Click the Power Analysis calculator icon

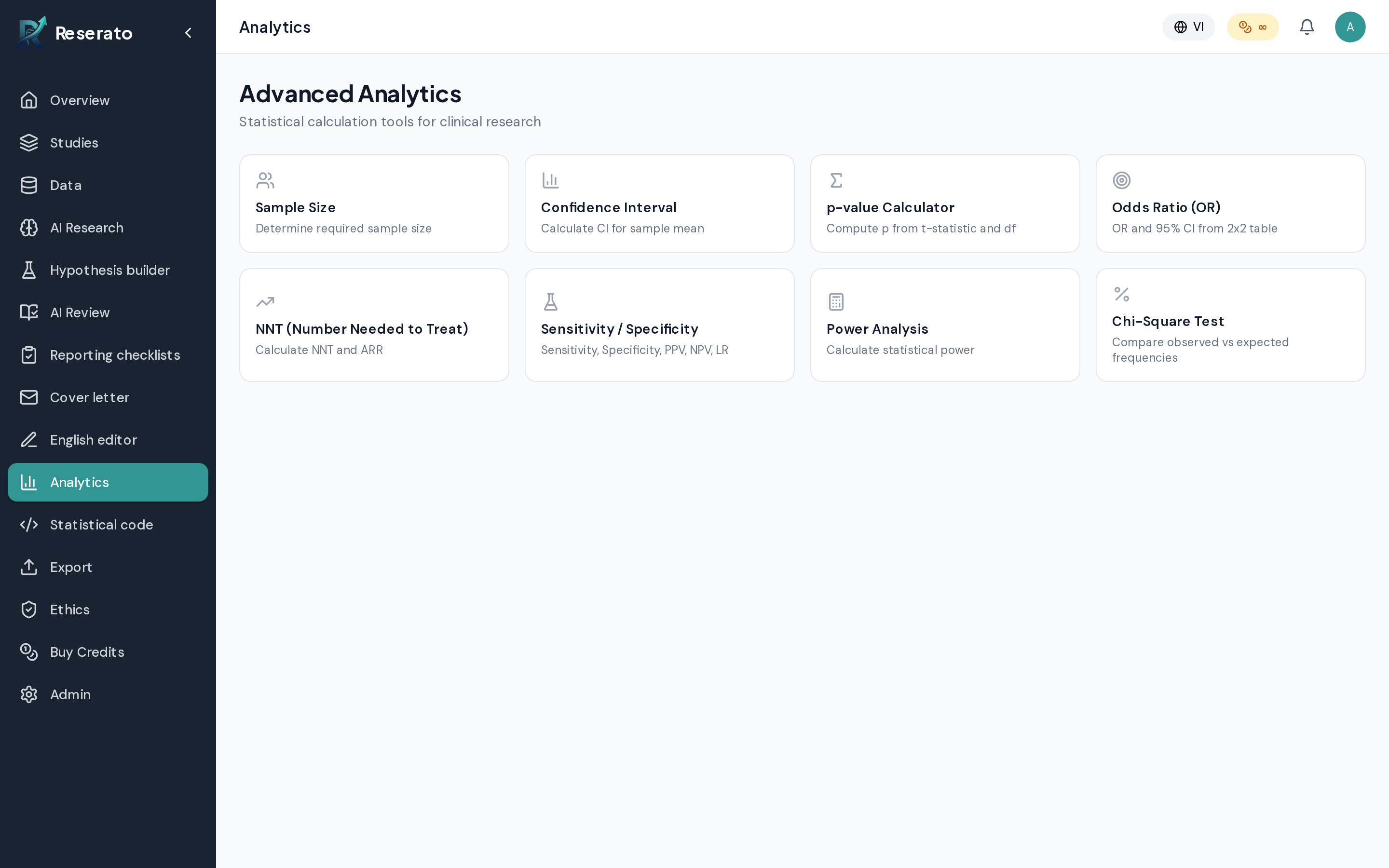(x=836, y=302)
